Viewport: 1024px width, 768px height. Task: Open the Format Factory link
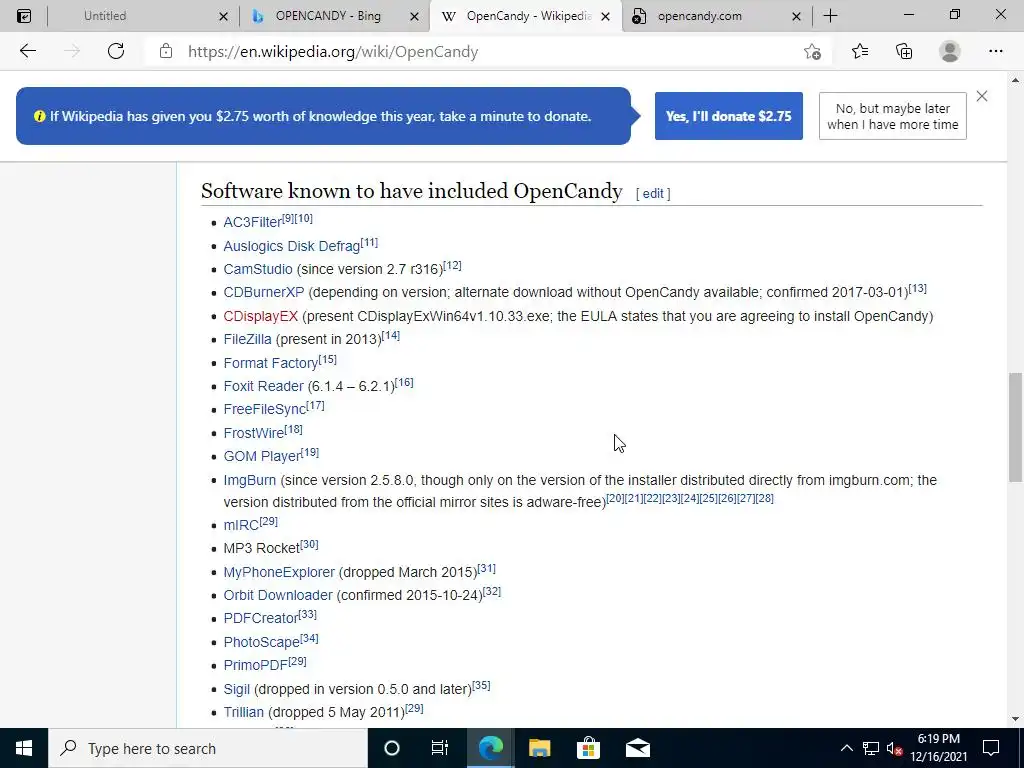coord(270,363)
